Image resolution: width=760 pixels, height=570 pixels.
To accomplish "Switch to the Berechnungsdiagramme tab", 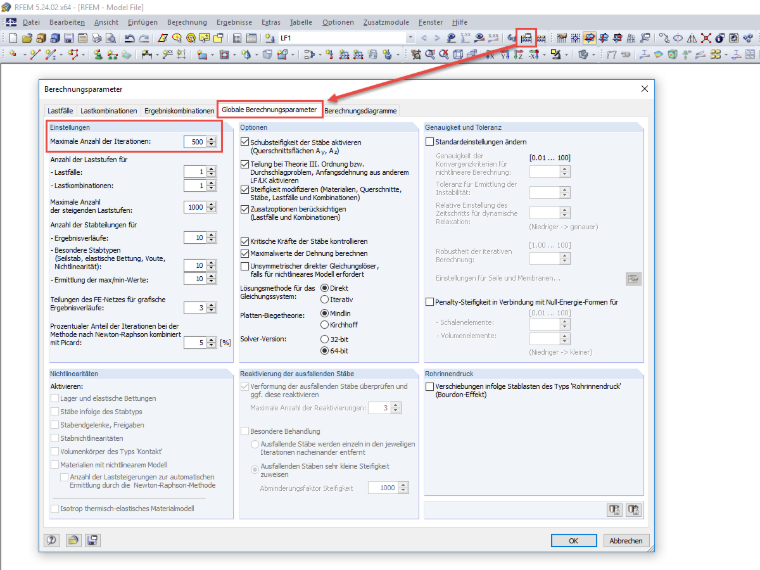I will click(x=361, y=111).
